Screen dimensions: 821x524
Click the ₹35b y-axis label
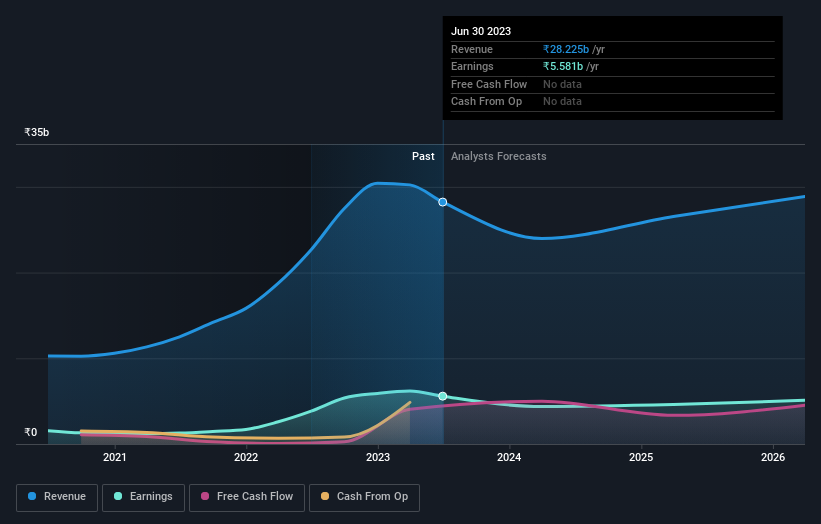[x=37, y=132]
